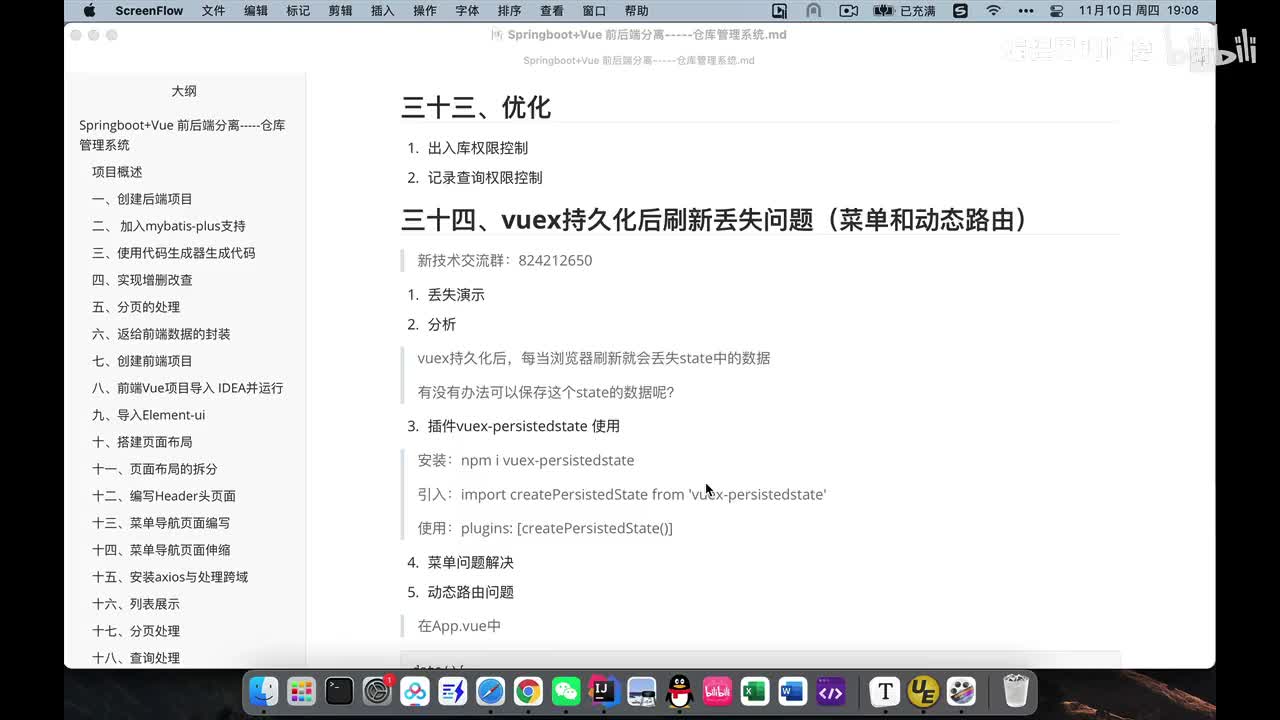
Task: Click the line 安装：npm i vuex-persistedstate
Action: (526, 460)
